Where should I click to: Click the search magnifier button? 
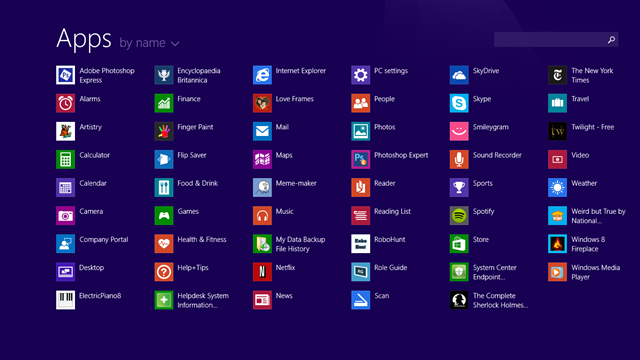tap(611, 40)
